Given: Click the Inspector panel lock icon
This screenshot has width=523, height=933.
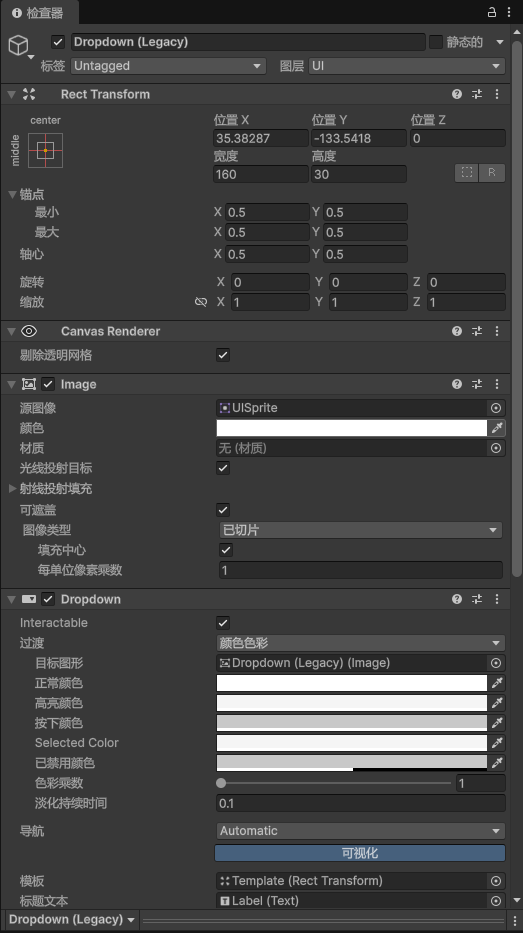Looking at the screenshot, I should click(x=491, y=12).
